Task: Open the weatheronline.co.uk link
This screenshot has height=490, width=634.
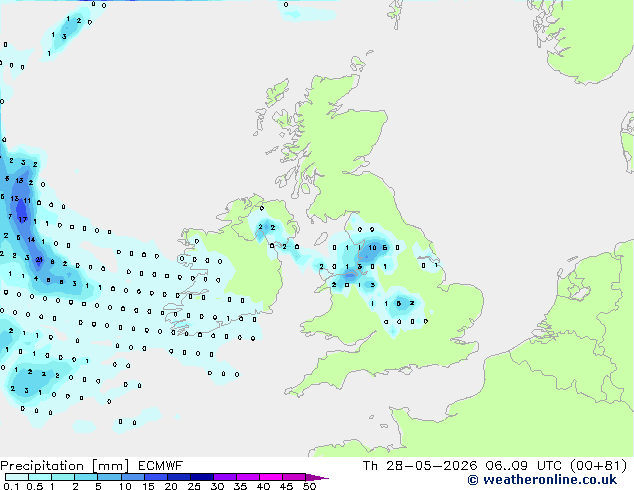Action: click(x=542, y=480)
